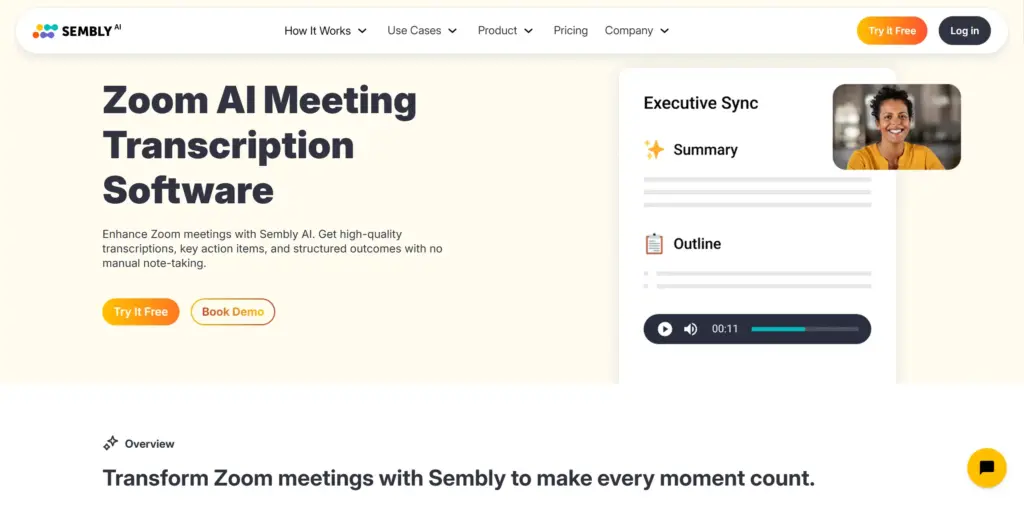
Task: Seek on the audio progress bar
Action: (x=804, y=329)
